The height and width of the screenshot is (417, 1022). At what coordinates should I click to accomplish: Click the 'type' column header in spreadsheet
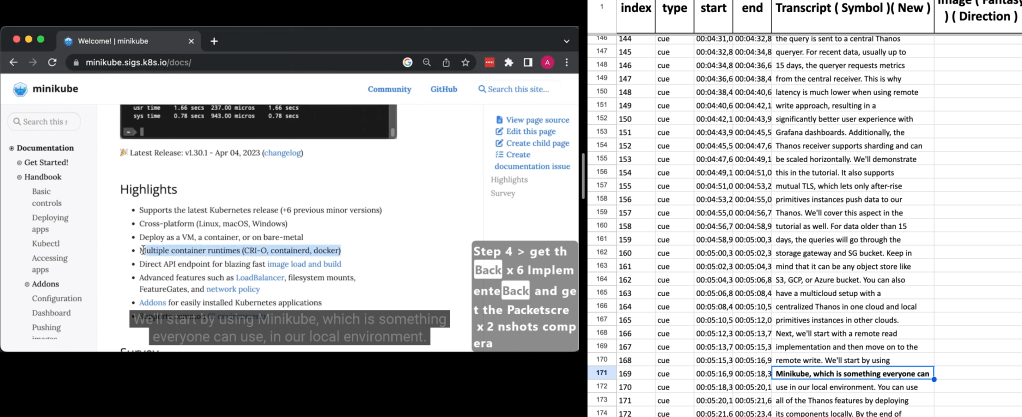[x=674, y=8]
